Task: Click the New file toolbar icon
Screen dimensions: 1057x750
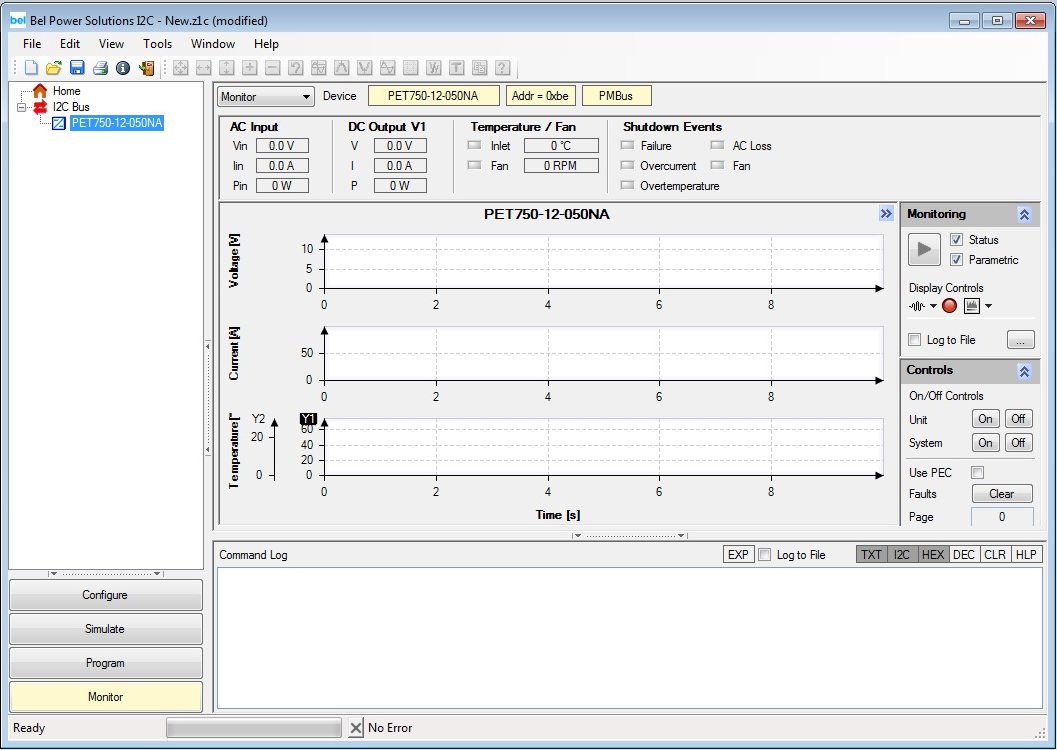Action: (31, 68)
